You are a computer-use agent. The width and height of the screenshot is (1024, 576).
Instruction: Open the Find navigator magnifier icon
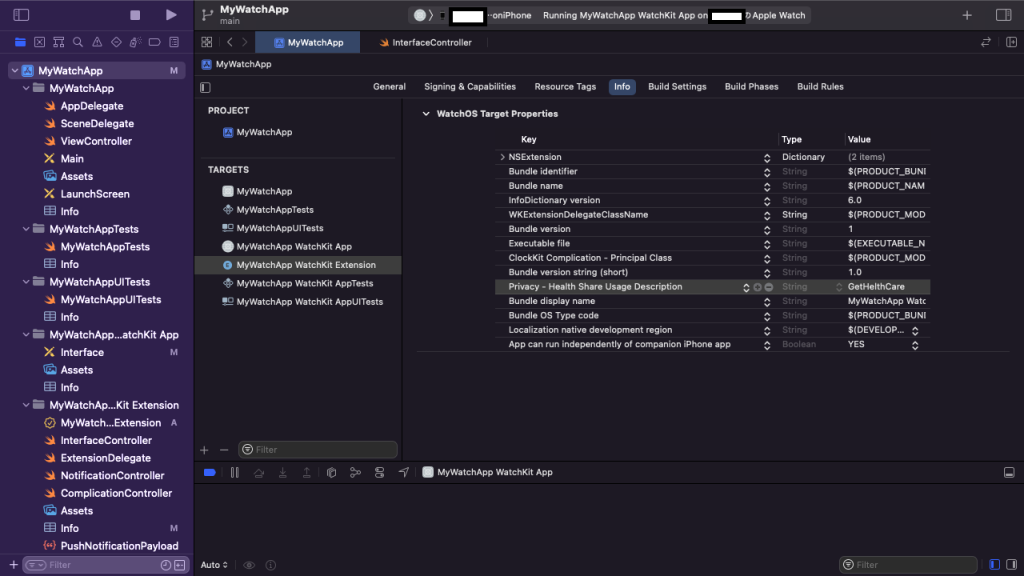[78, 42]
